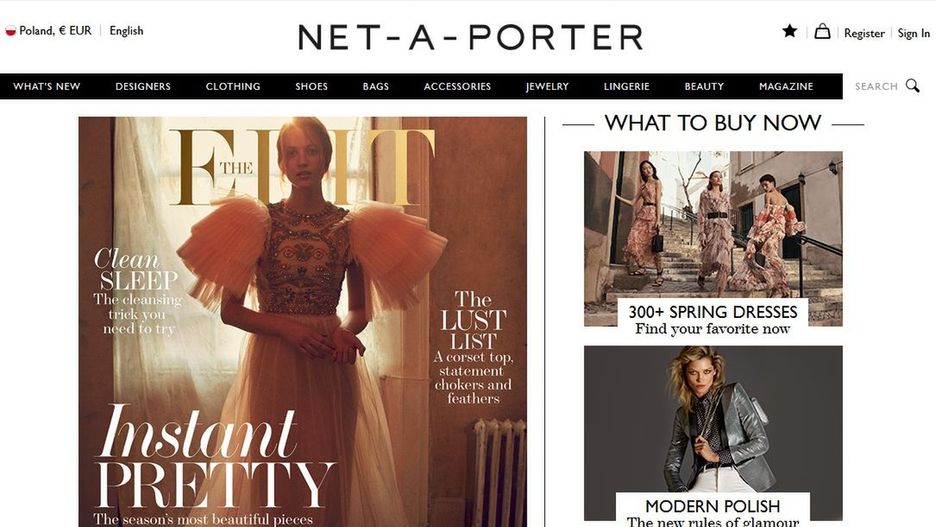Click the Poland flag icon

[10, 31]
